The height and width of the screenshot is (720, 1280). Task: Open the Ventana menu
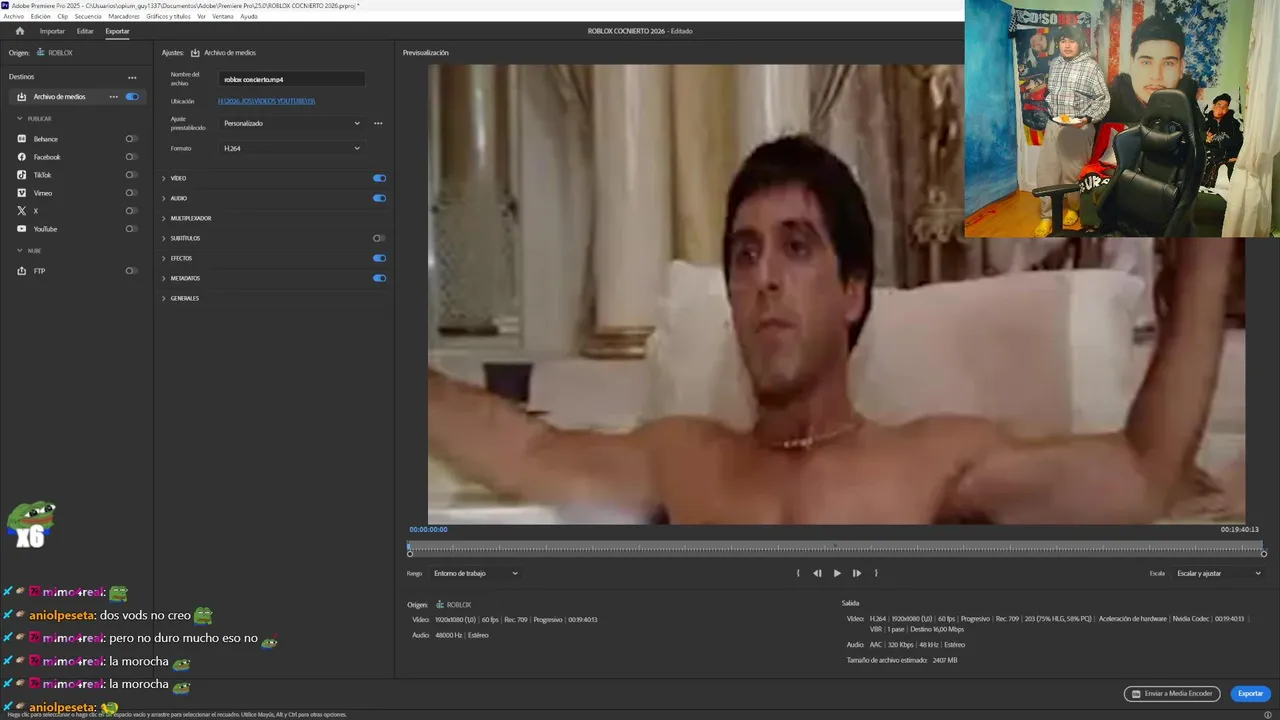click(x=223, y=16)
